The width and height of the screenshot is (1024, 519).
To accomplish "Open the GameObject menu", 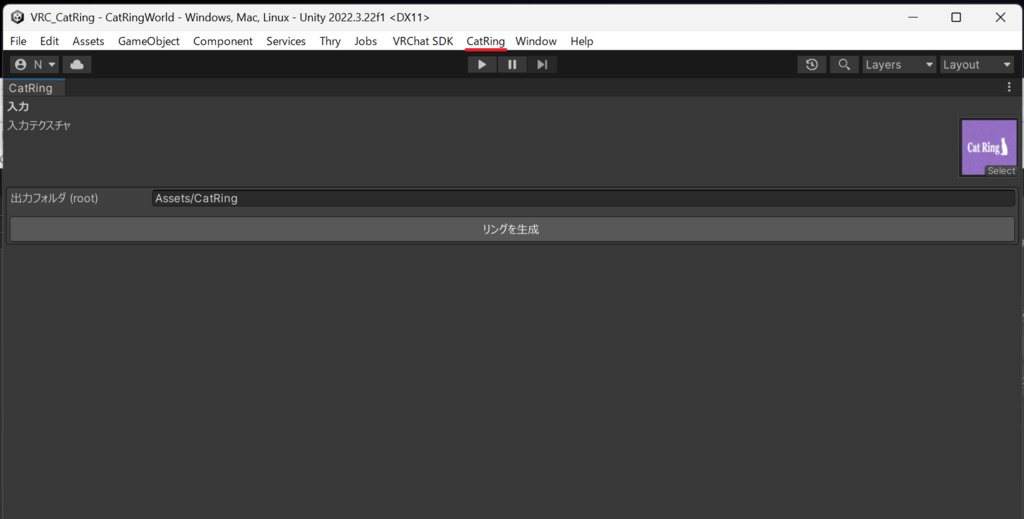I will tap(149, 41).
